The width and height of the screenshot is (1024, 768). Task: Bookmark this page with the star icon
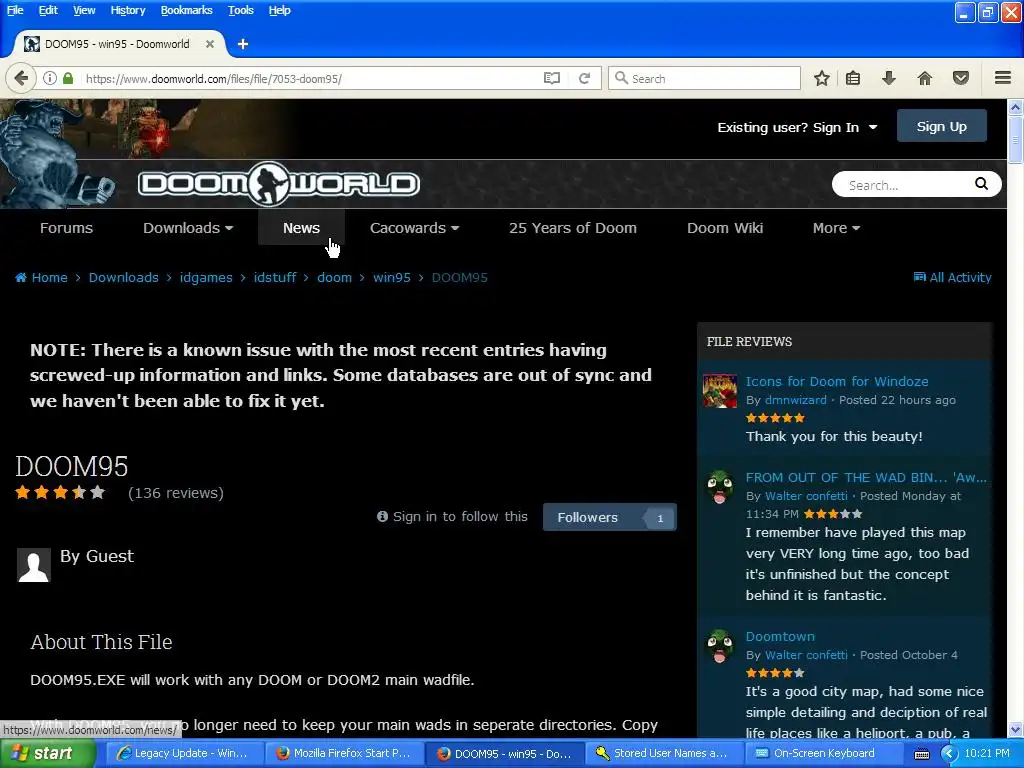click(x=822, y=78)
